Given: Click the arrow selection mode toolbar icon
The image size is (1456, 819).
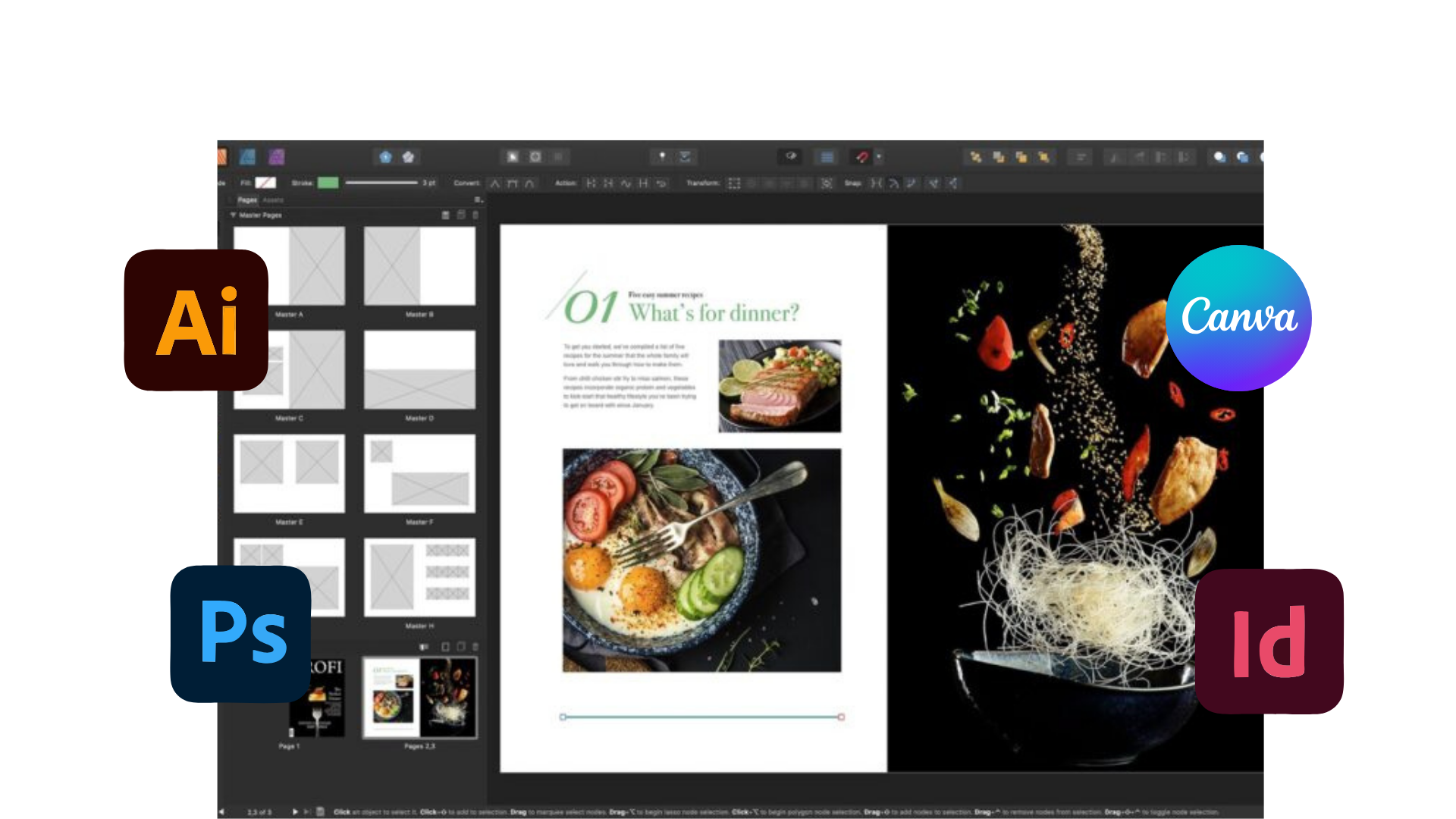Looking at the screenshot, I should point(513,157).
